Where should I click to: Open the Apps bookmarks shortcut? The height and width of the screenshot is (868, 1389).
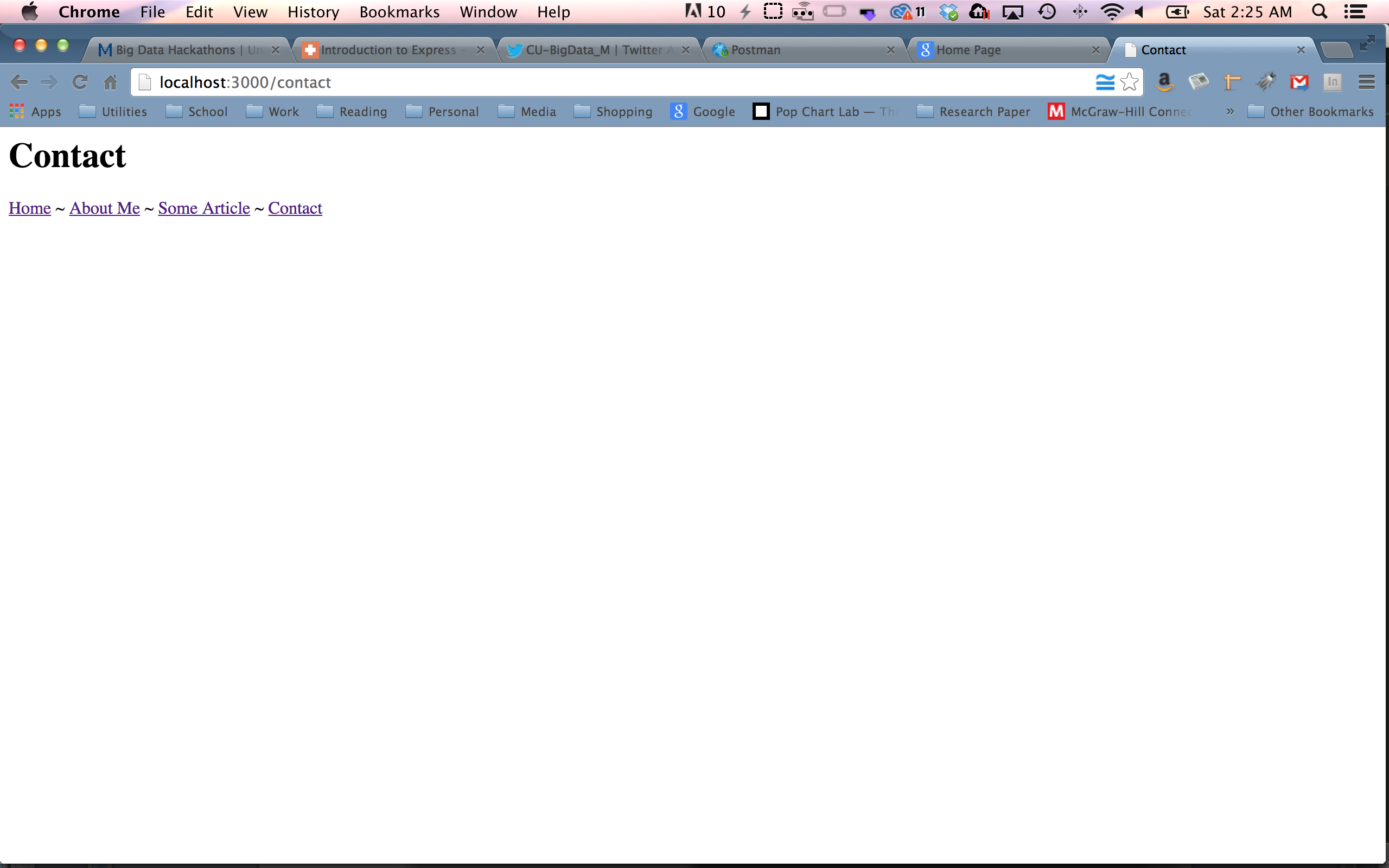click(35, 111)
